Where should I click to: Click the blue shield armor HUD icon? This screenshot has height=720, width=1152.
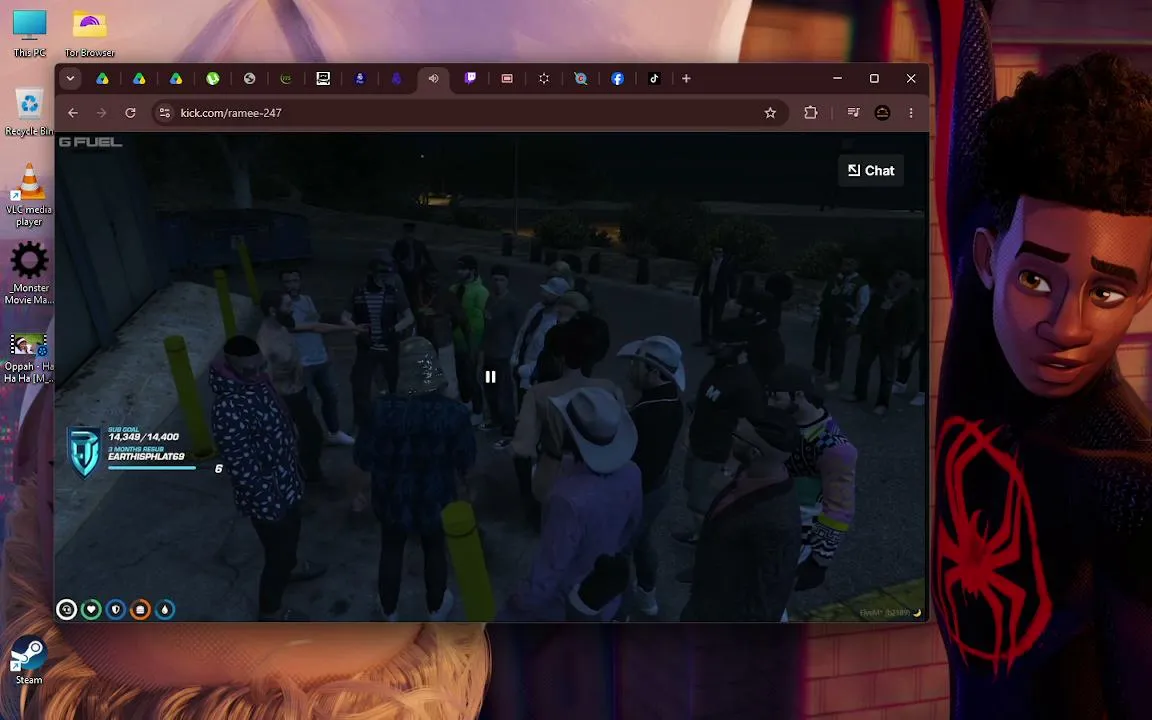[115, 609]
